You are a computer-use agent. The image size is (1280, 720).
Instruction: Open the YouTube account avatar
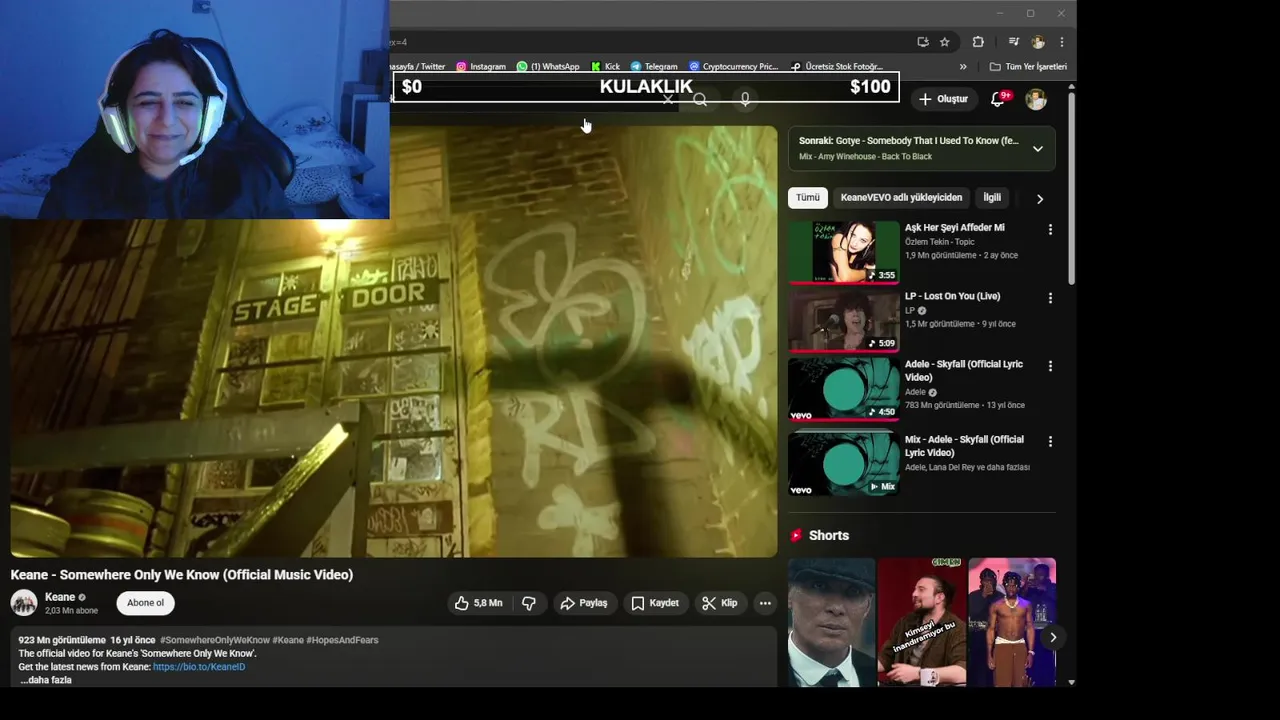1036,99
